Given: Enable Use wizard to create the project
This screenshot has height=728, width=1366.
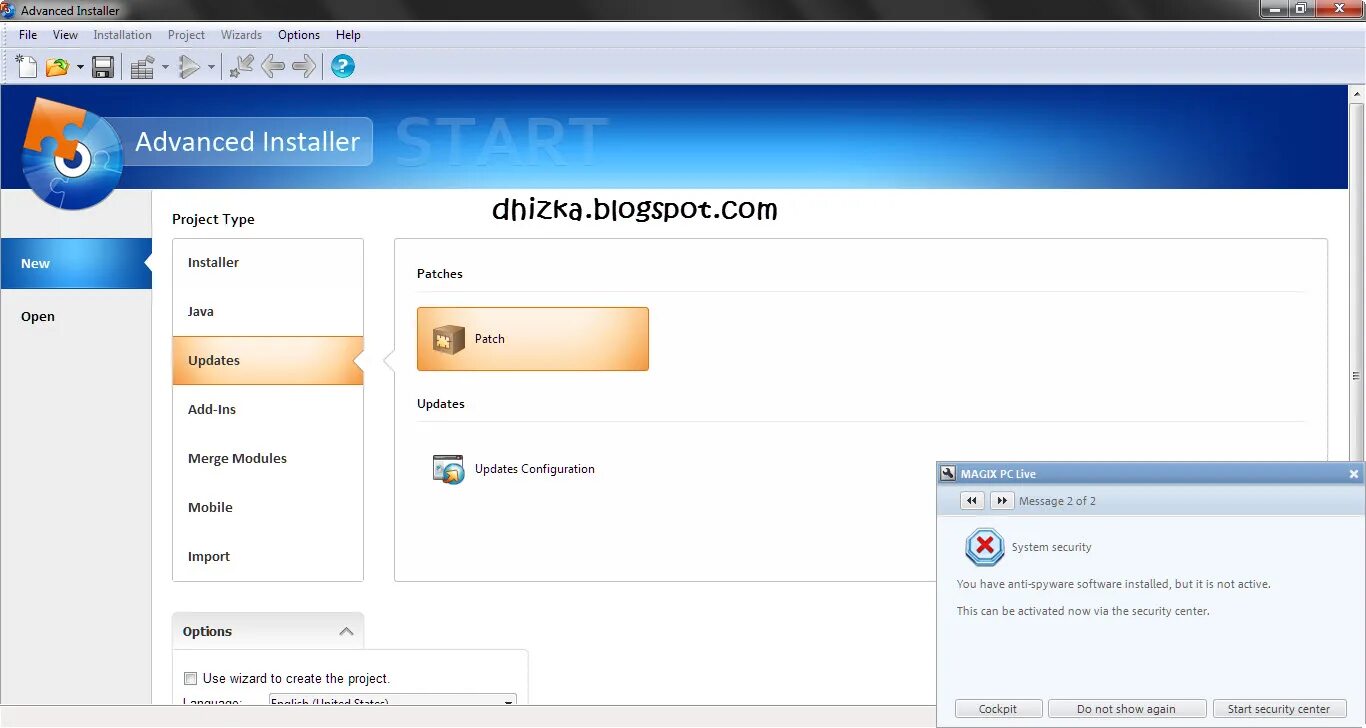Looking at the screenshot, I should (x=190, y=678).
